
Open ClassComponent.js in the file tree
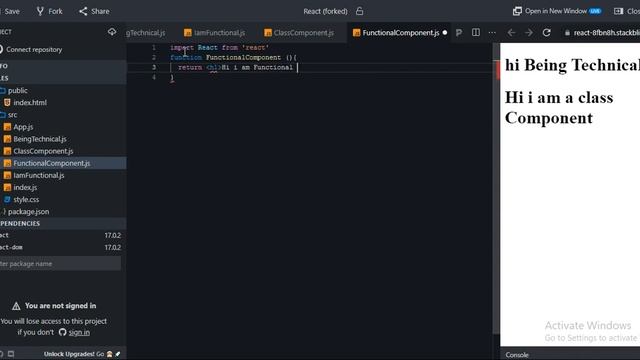(43, 151)
